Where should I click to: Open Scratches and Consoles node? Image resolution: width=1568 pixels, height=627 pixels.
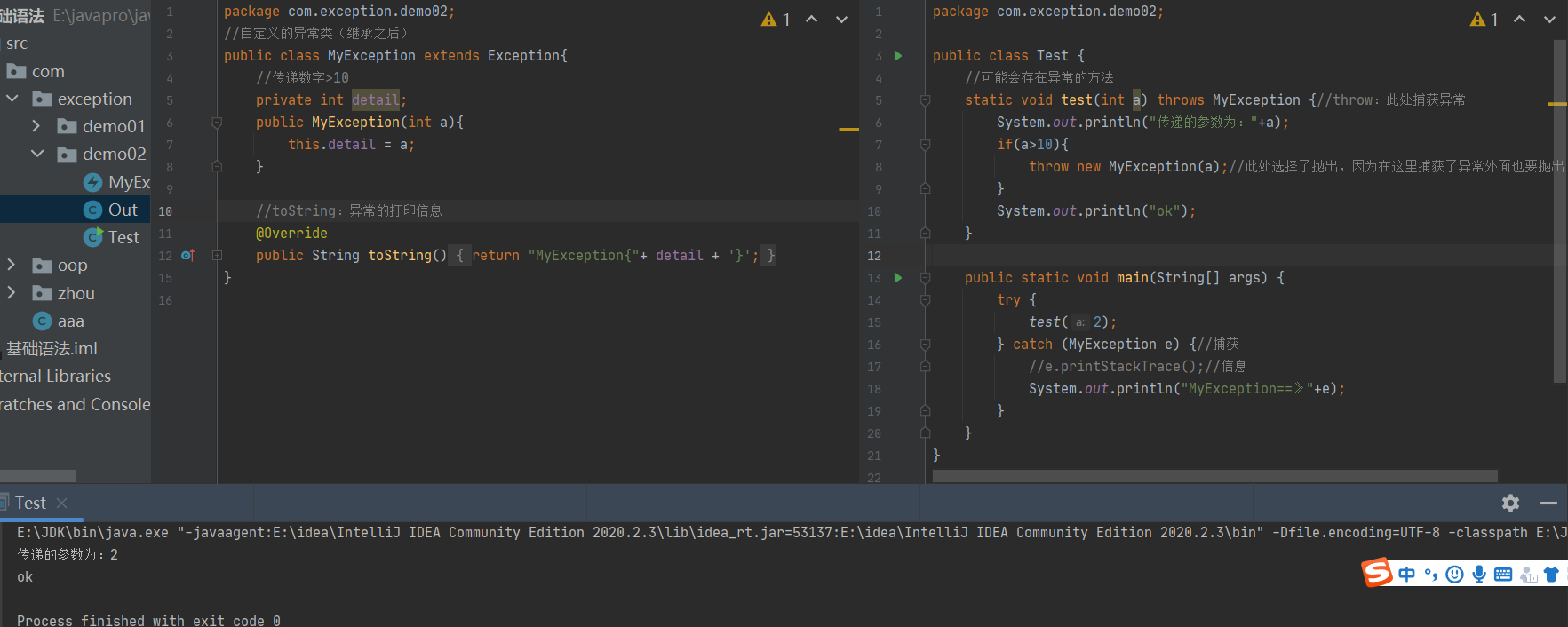[x=76, y=404]
